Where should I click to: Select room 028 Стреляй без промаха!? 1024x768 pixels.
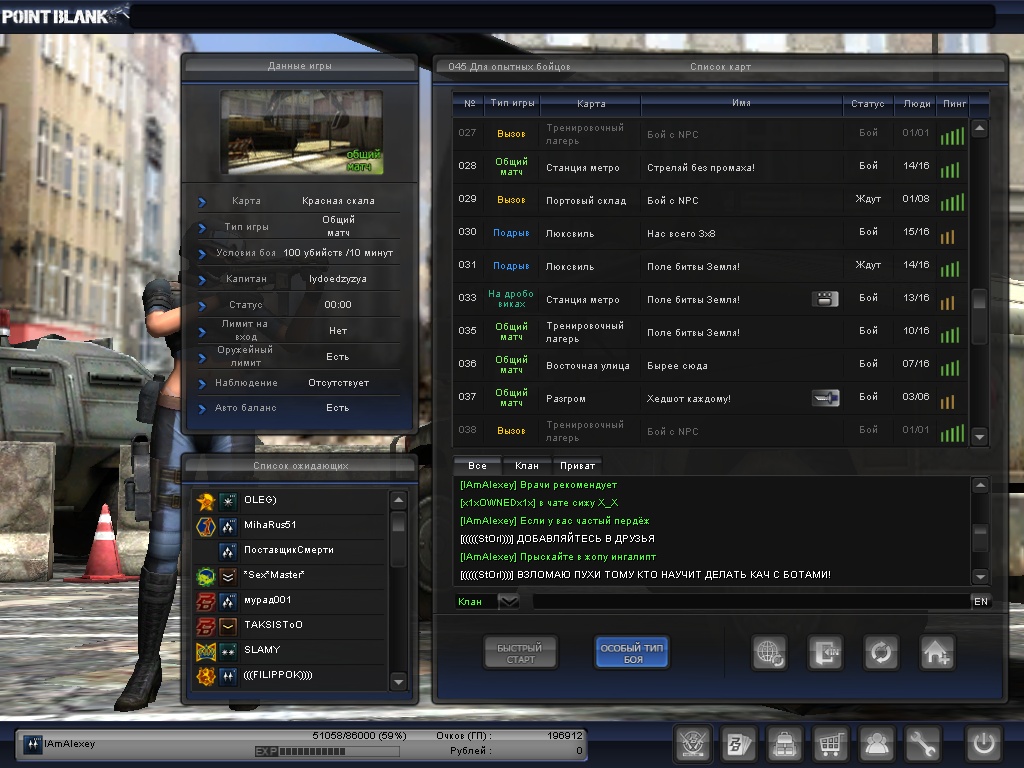(x=710, y=167)
